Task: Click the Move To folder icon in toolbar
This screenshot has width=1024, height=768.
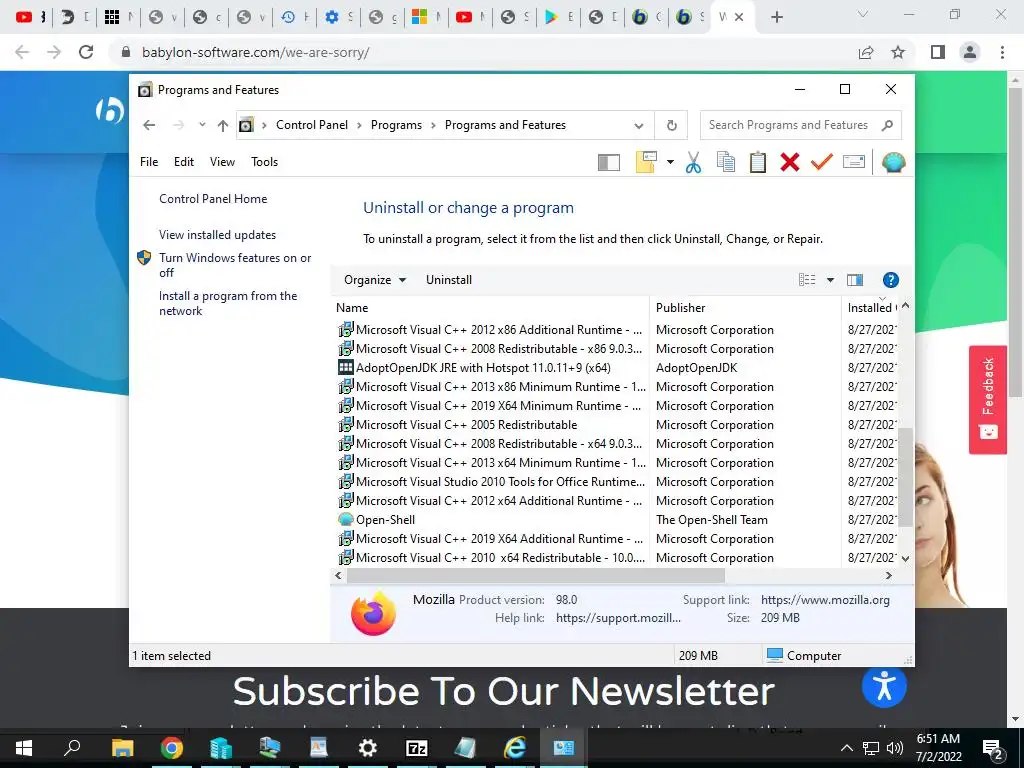Action: click(x=646, y=162)
